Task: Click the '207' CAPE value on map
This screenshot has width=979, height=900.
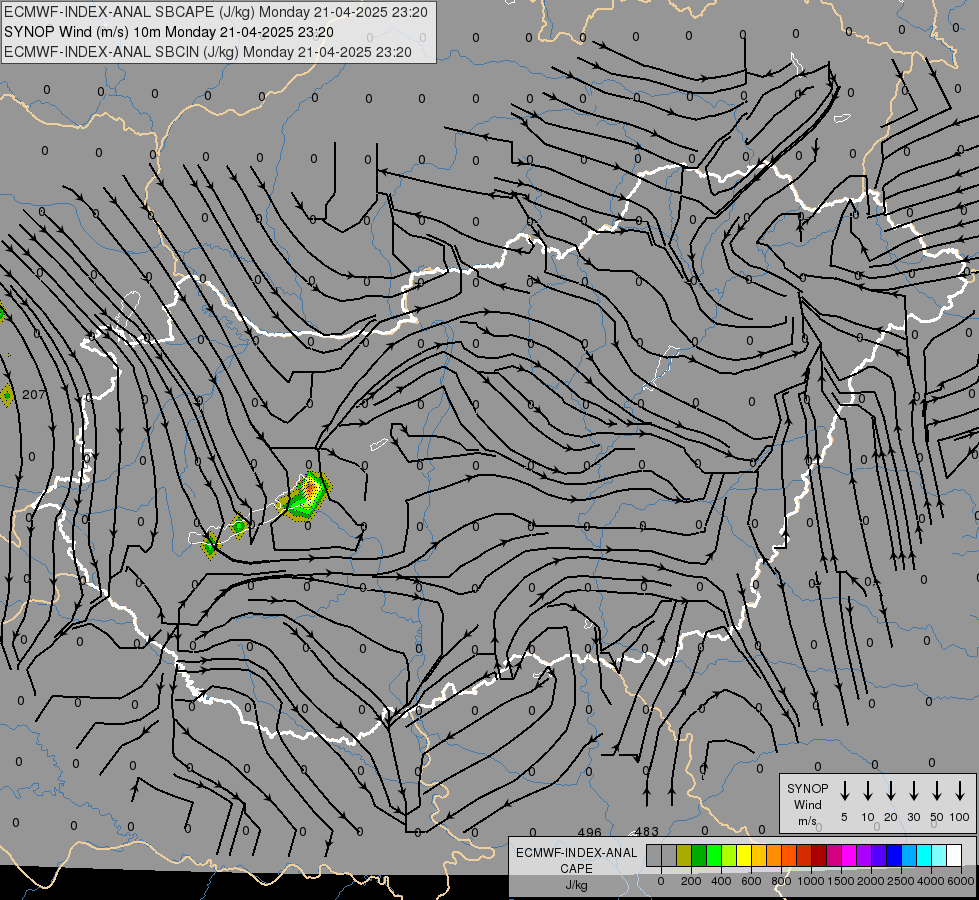Action: click(34, 395)
